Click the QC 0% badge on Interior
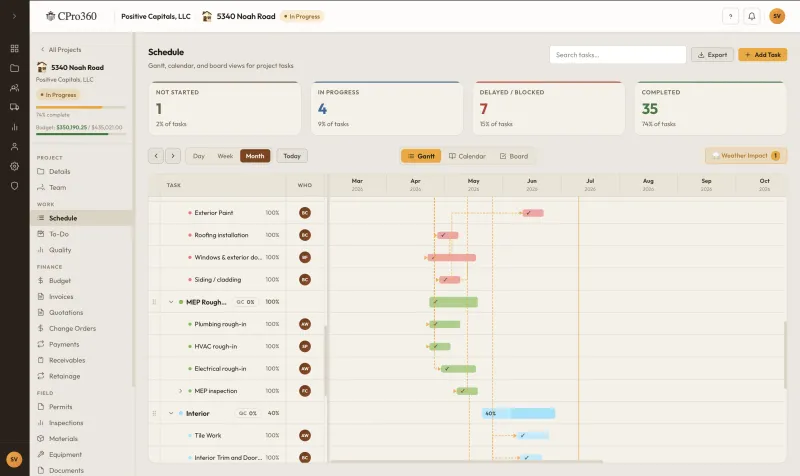 point(247,413)
